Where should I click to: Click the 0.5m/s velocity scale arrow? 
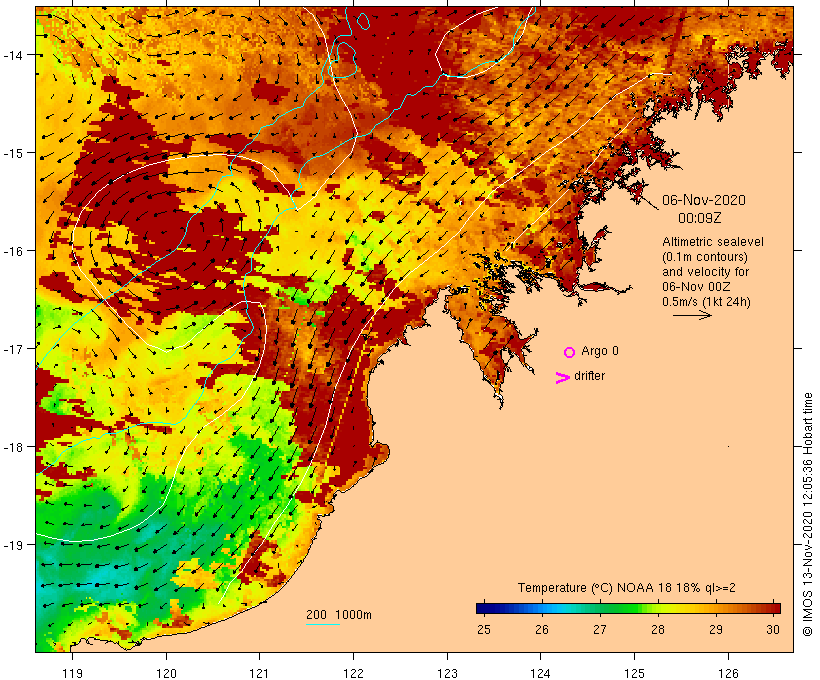point(692,315)
